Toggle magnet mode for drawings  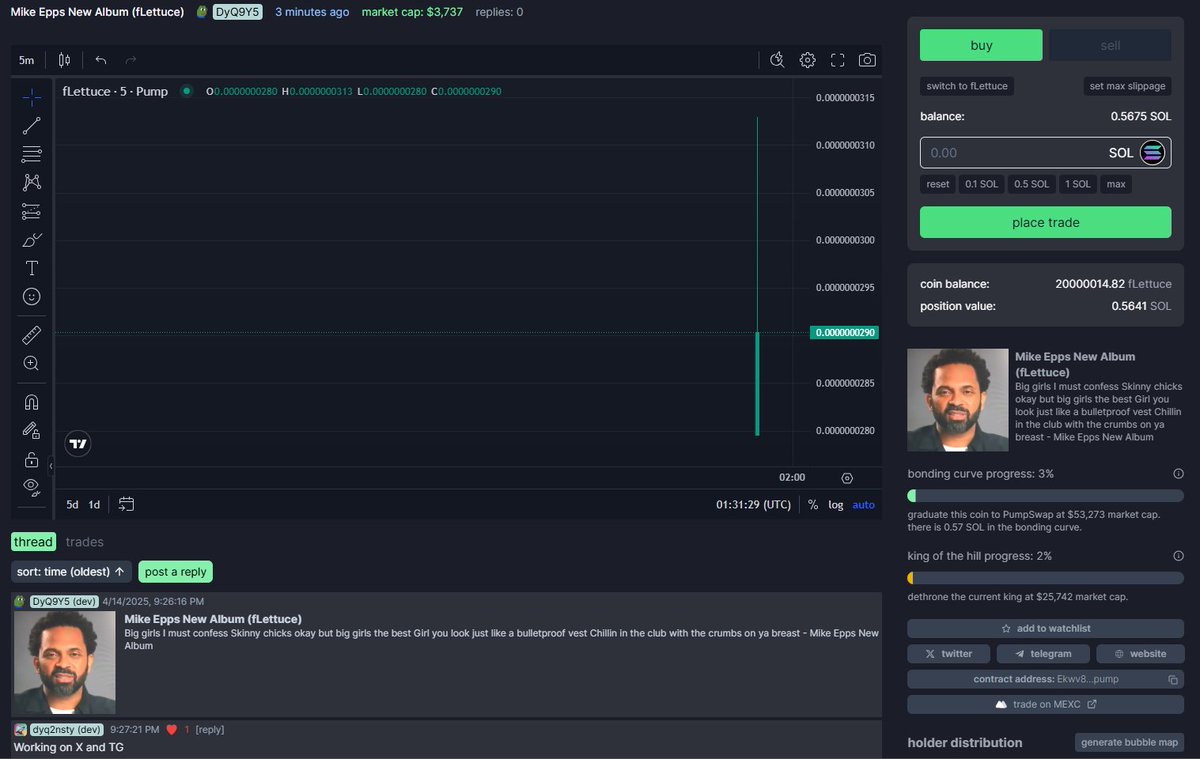click(x=31, y=402)
